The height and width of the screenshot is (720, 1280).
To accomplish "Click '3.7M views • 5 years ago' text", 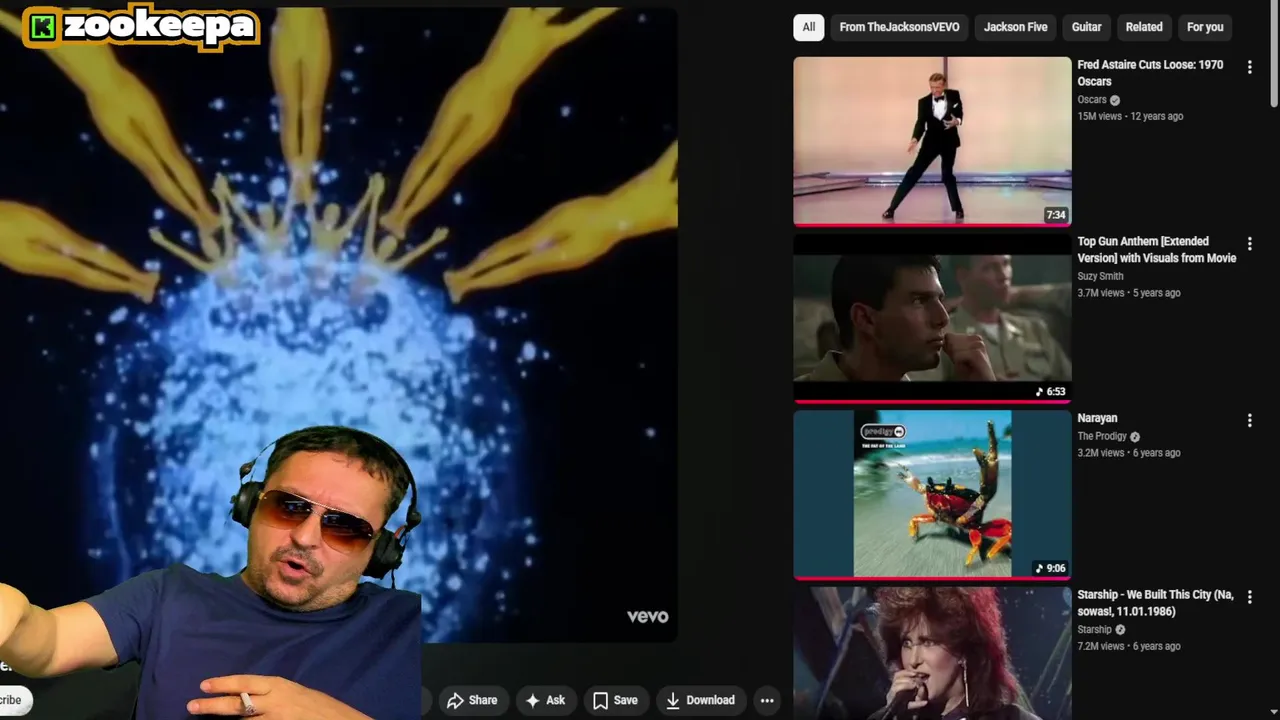I will tap(1129, 293).
